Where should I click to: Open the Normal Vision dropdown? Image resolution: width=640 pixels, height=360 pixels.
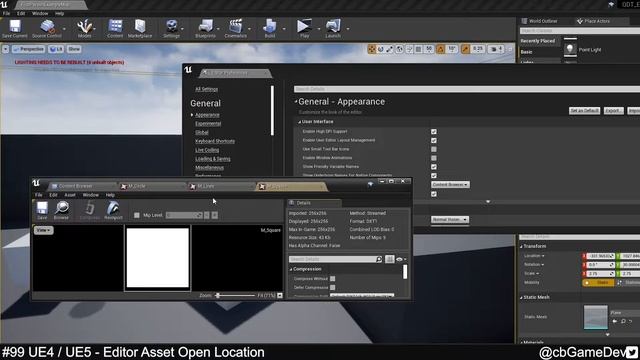[449, 220]
